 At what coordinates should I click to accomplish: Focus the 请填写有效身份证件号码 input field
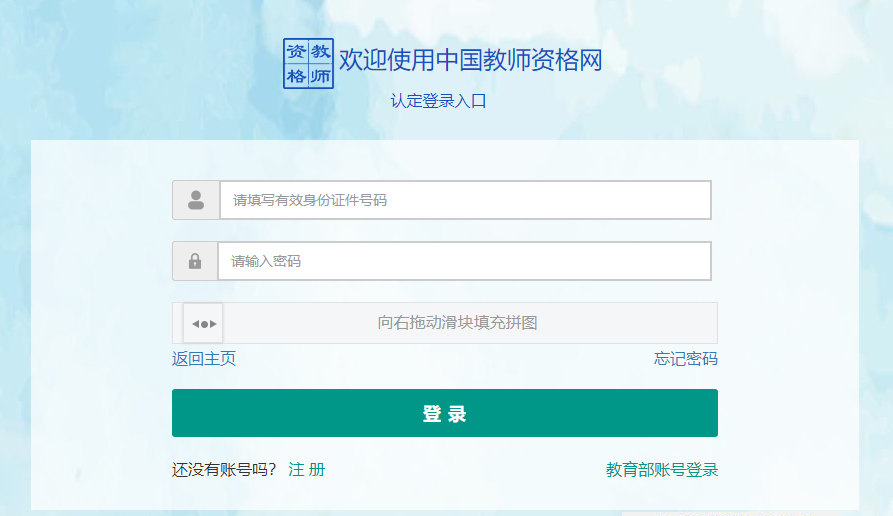point(466,200)
